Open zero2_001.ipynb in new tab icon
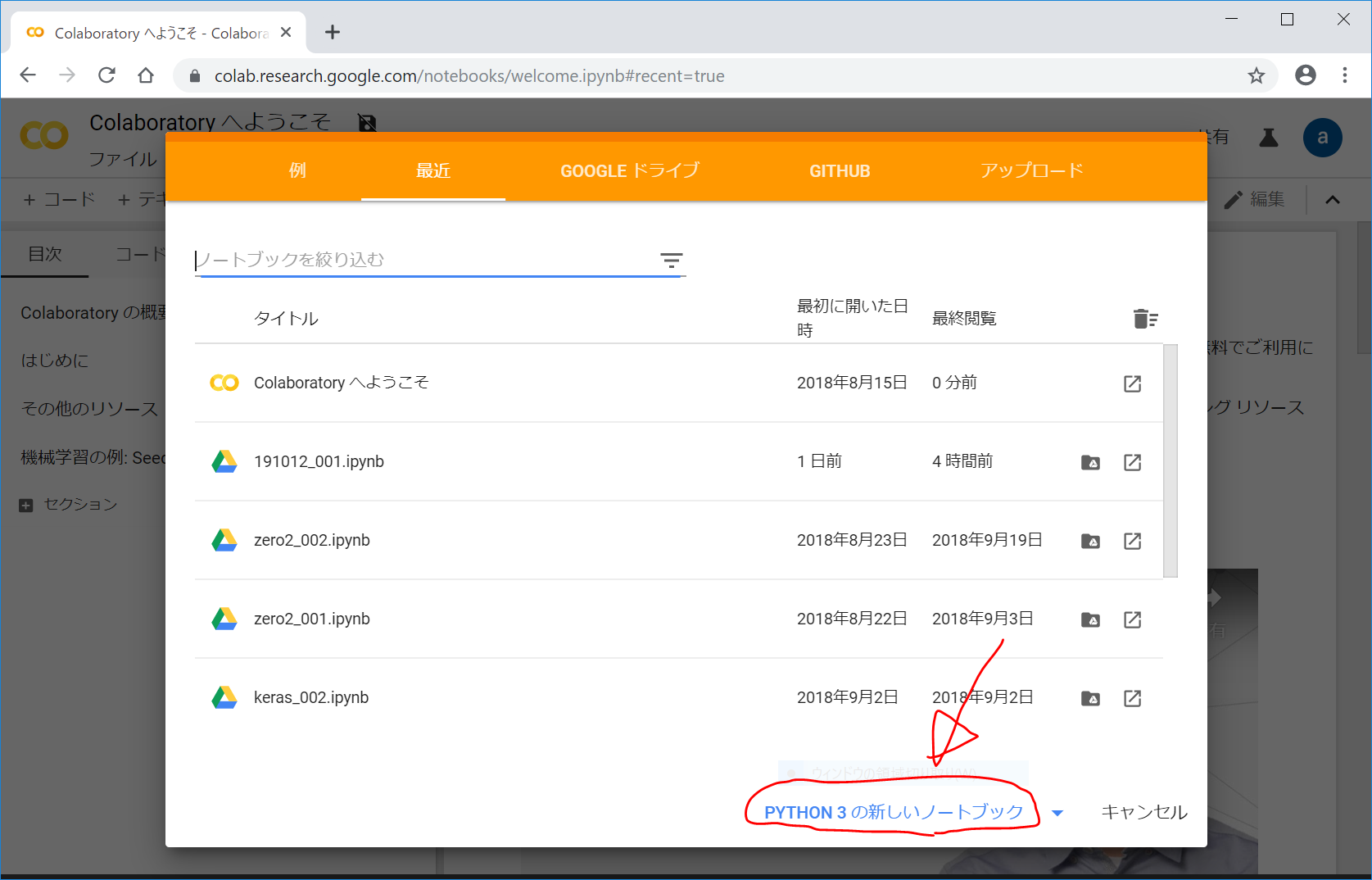This screenshot has height=880, width=1372. coord(1132,619)
